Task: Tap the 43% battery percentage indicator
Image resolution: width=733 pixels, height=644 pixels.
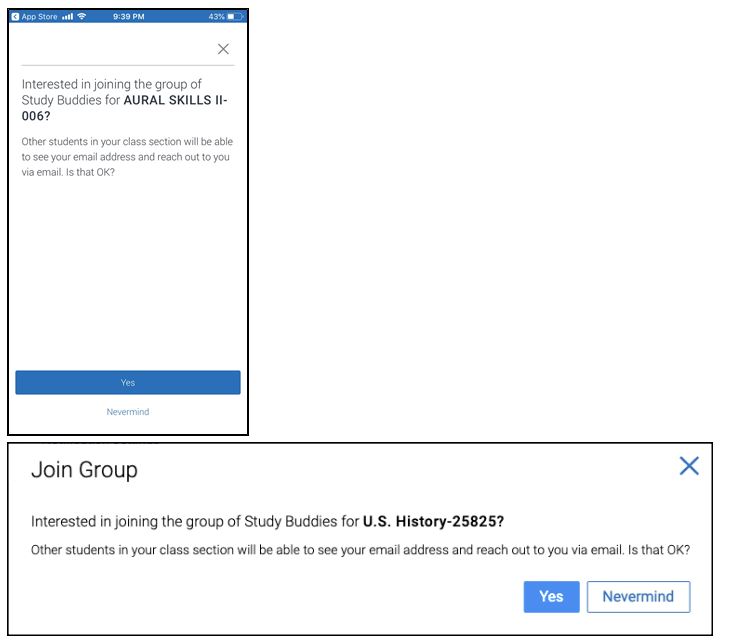Action: tap(216, 17)
